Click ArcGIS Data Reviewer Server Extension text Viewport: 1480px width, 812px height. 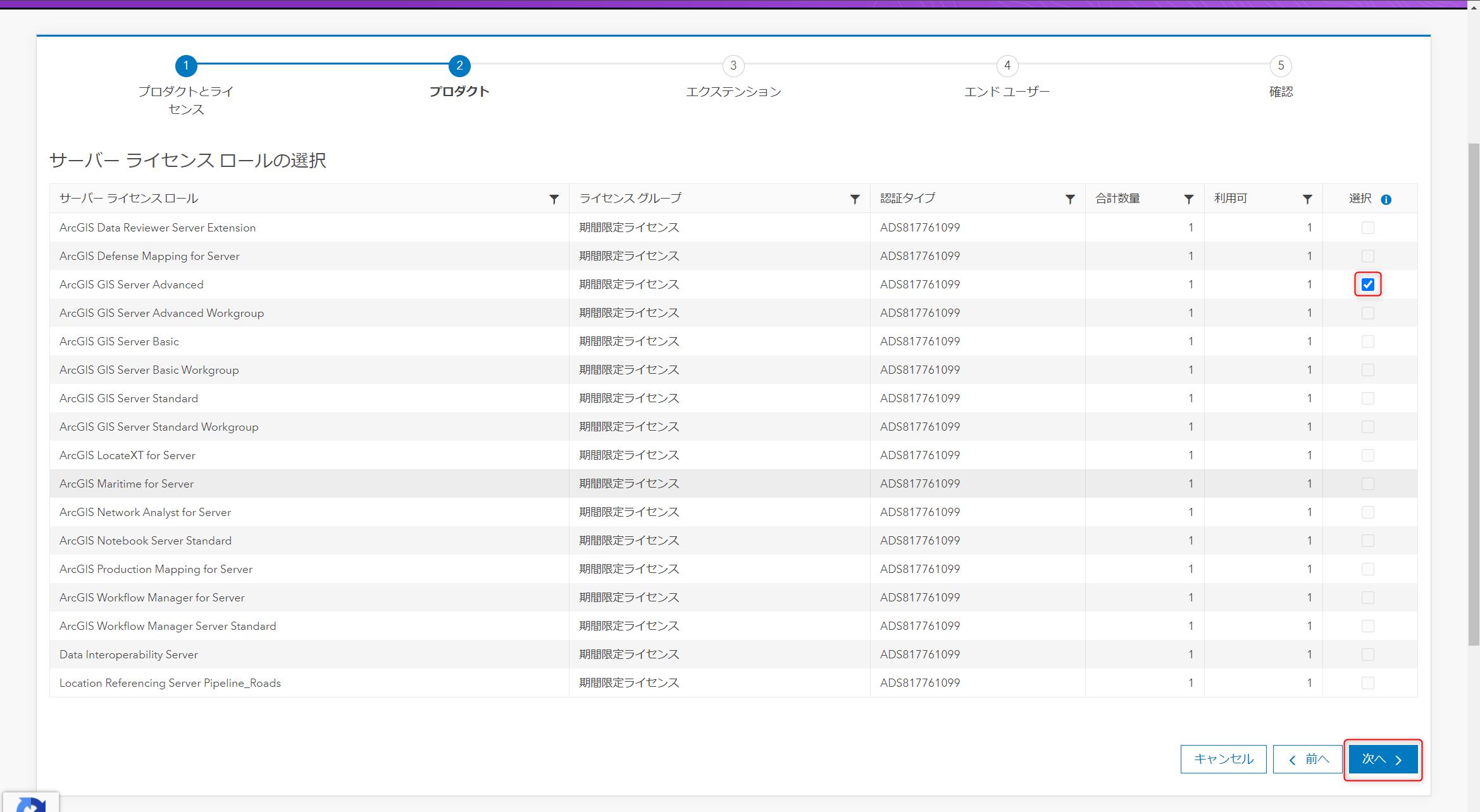tap(158, 228)
